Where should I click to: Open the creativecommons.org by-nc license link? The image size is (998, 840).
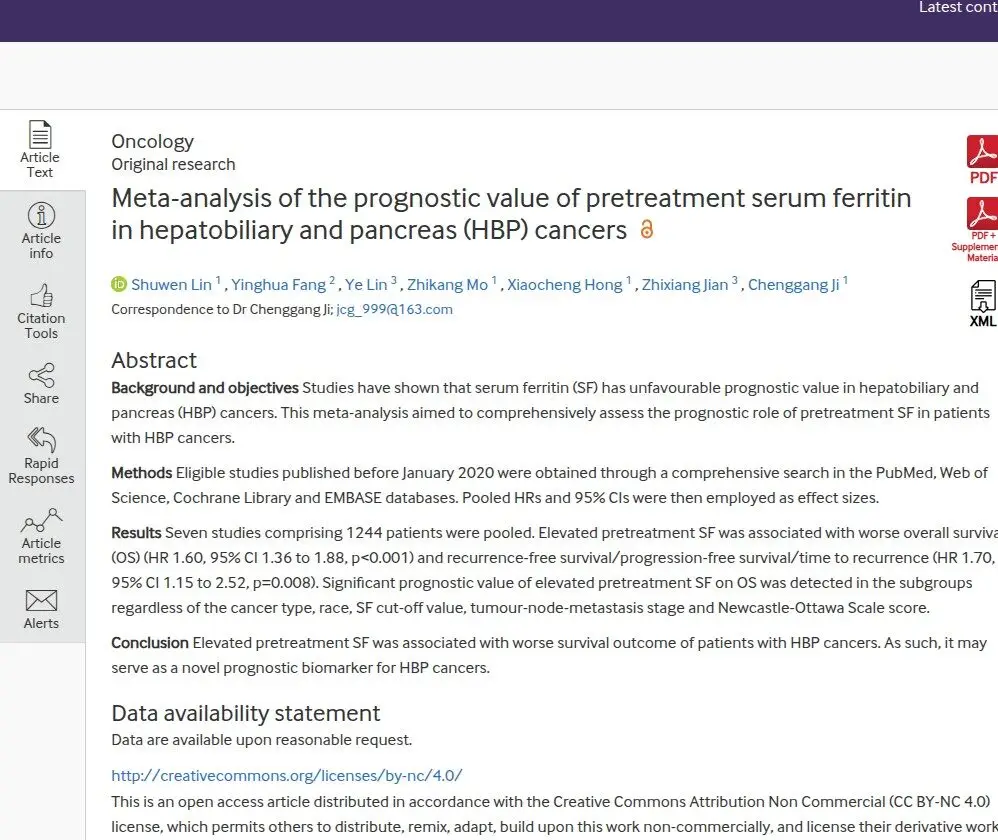click(x=286, y=776)
